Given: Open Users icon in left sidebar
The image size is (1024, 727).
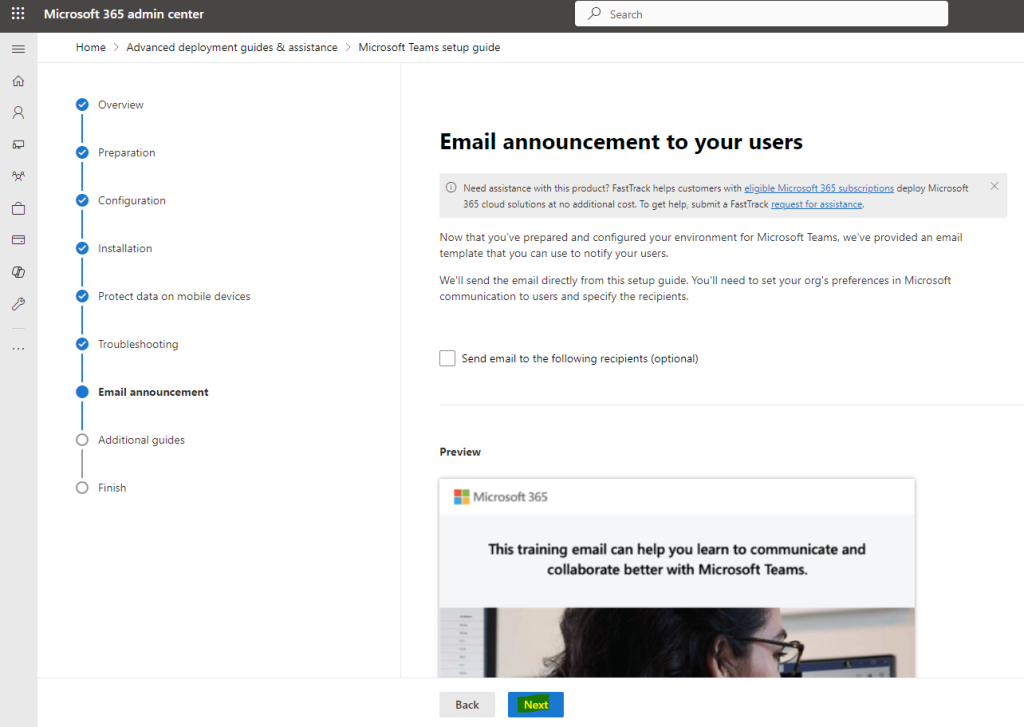Looking at the screenshot, I should [x=18, y=112].
